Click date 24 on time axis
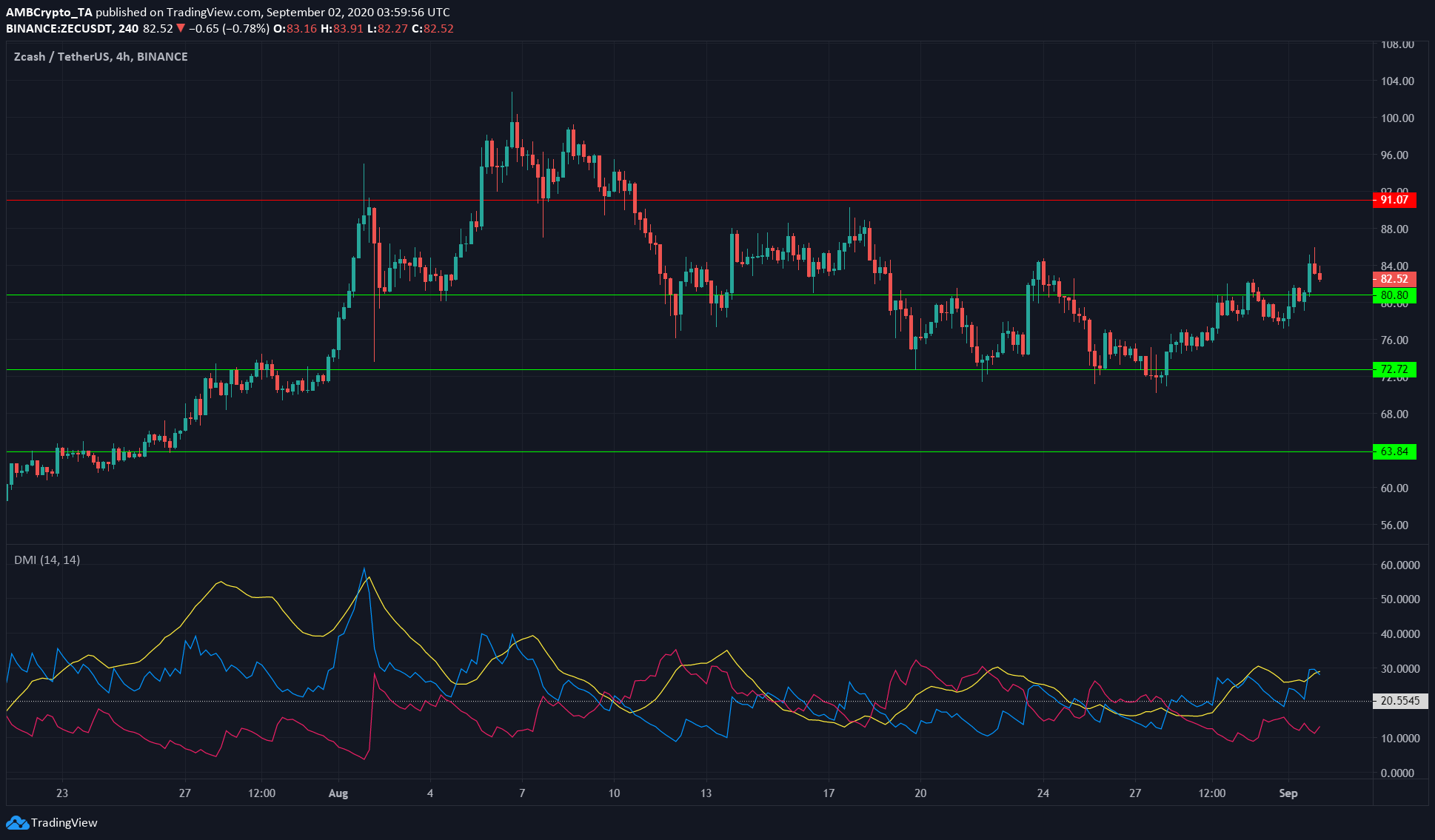1435x840 pixels. (1043, 793)
